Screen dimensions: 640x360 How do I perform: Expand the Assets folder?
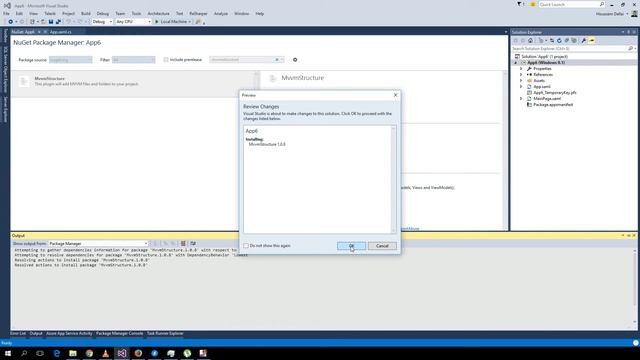pyautogui.click(x=521, y=80)
